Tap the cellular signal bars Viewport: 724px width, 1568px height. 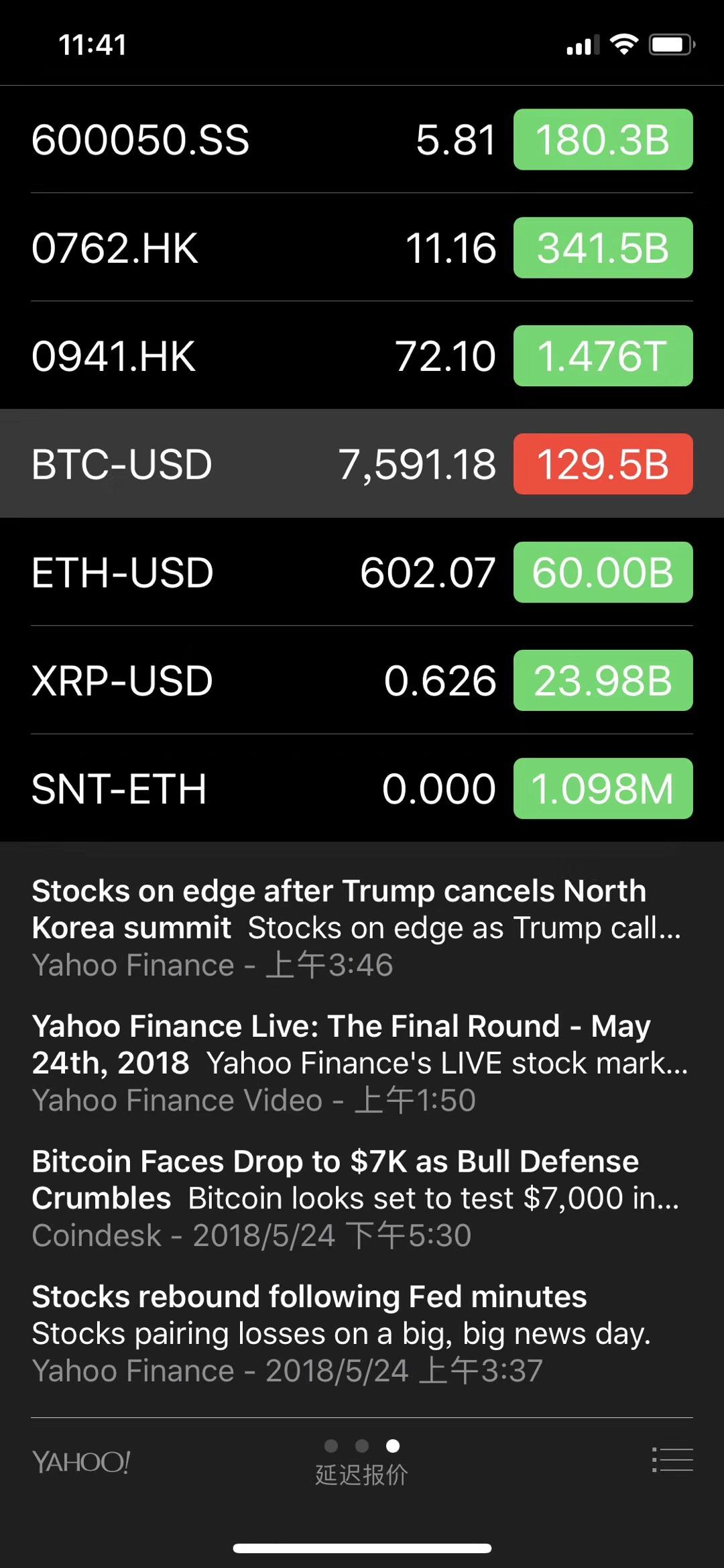click(582, 46)
